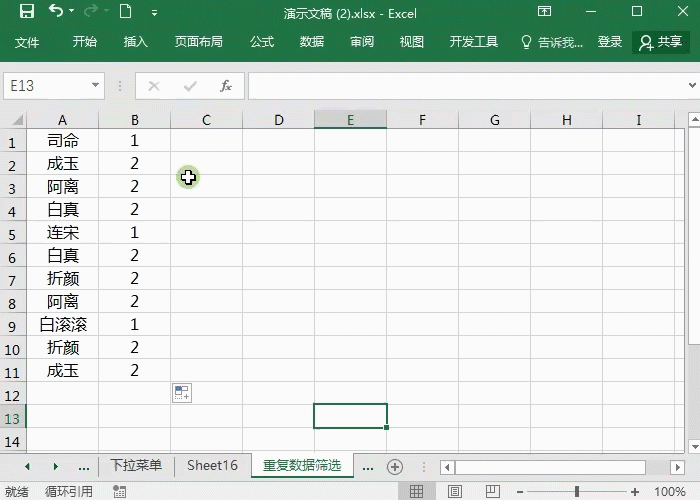This screenshot has width=700, height=500.
Task: Select column E header
Action: point(350,120)
